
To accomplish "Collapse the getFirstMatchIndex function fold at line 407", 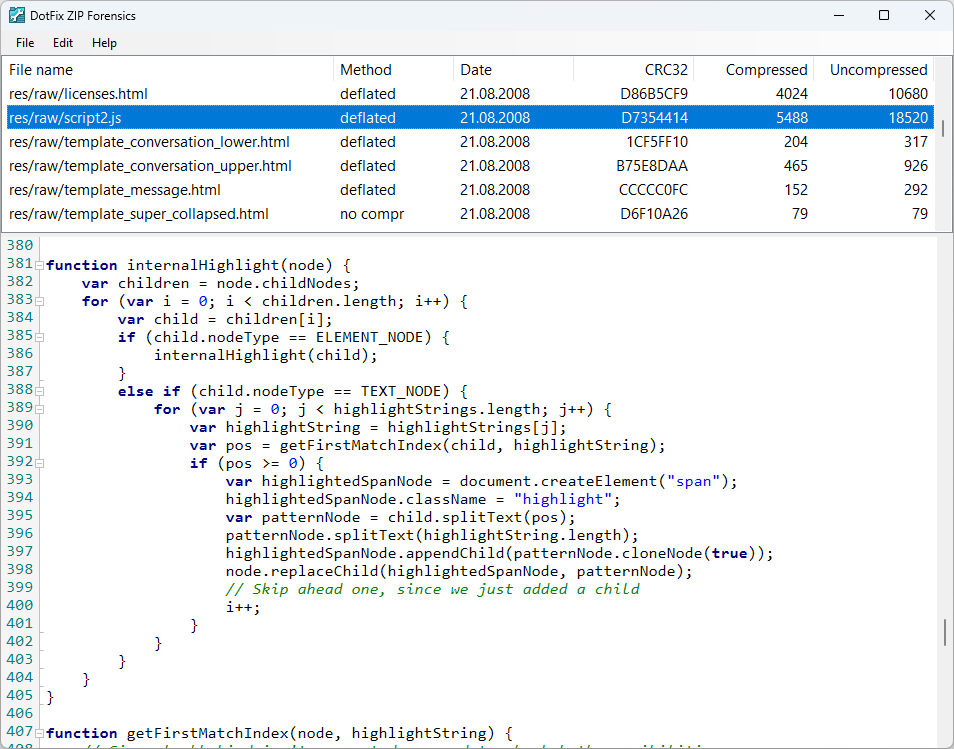I will click(x=40, y=733).
